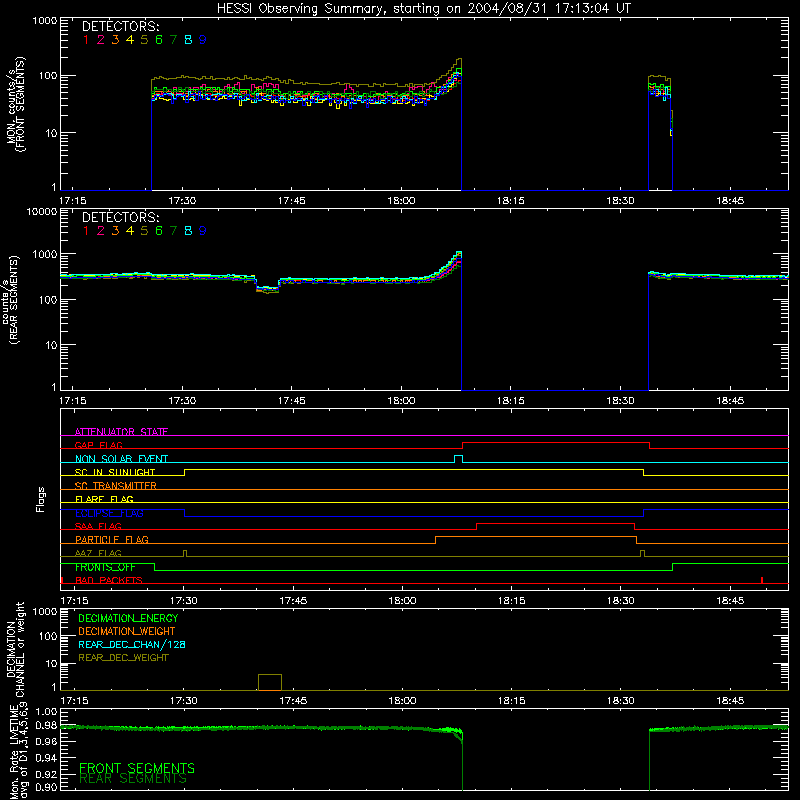
Task: Click the vertical Flags axis label
Action: [x=40, y=499]
